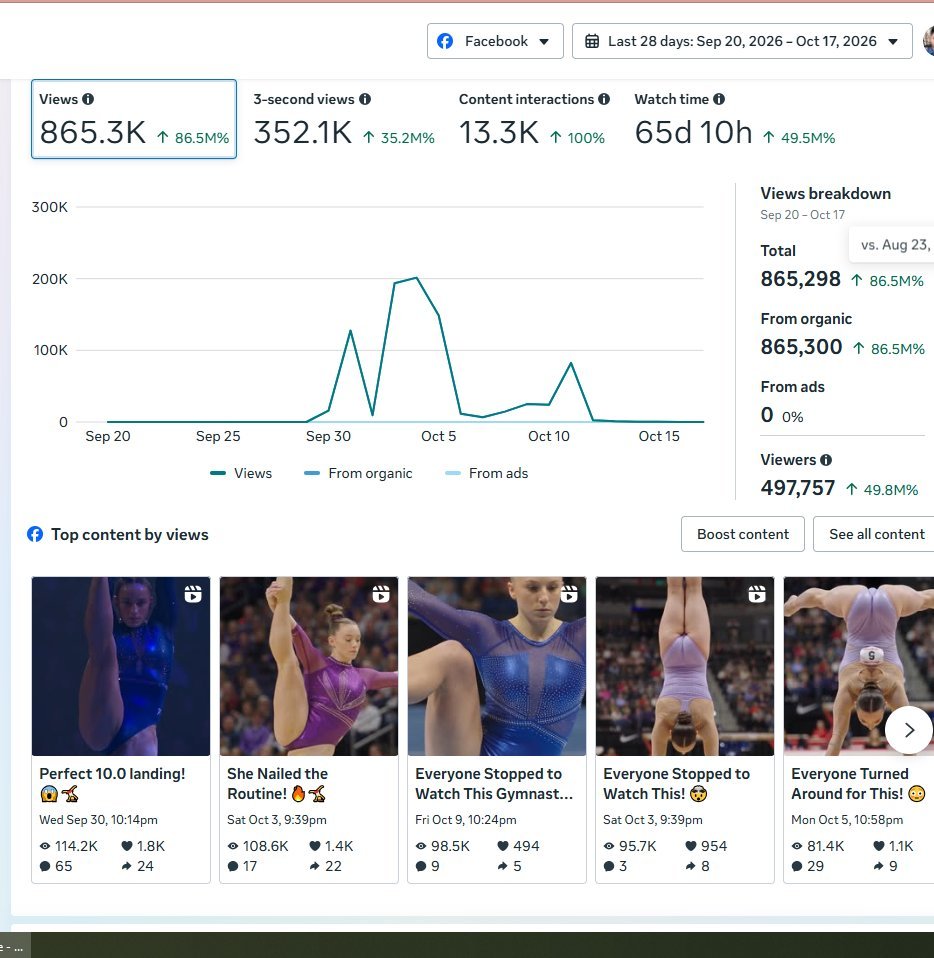Click the See all content button

click(x=876, y=534)
